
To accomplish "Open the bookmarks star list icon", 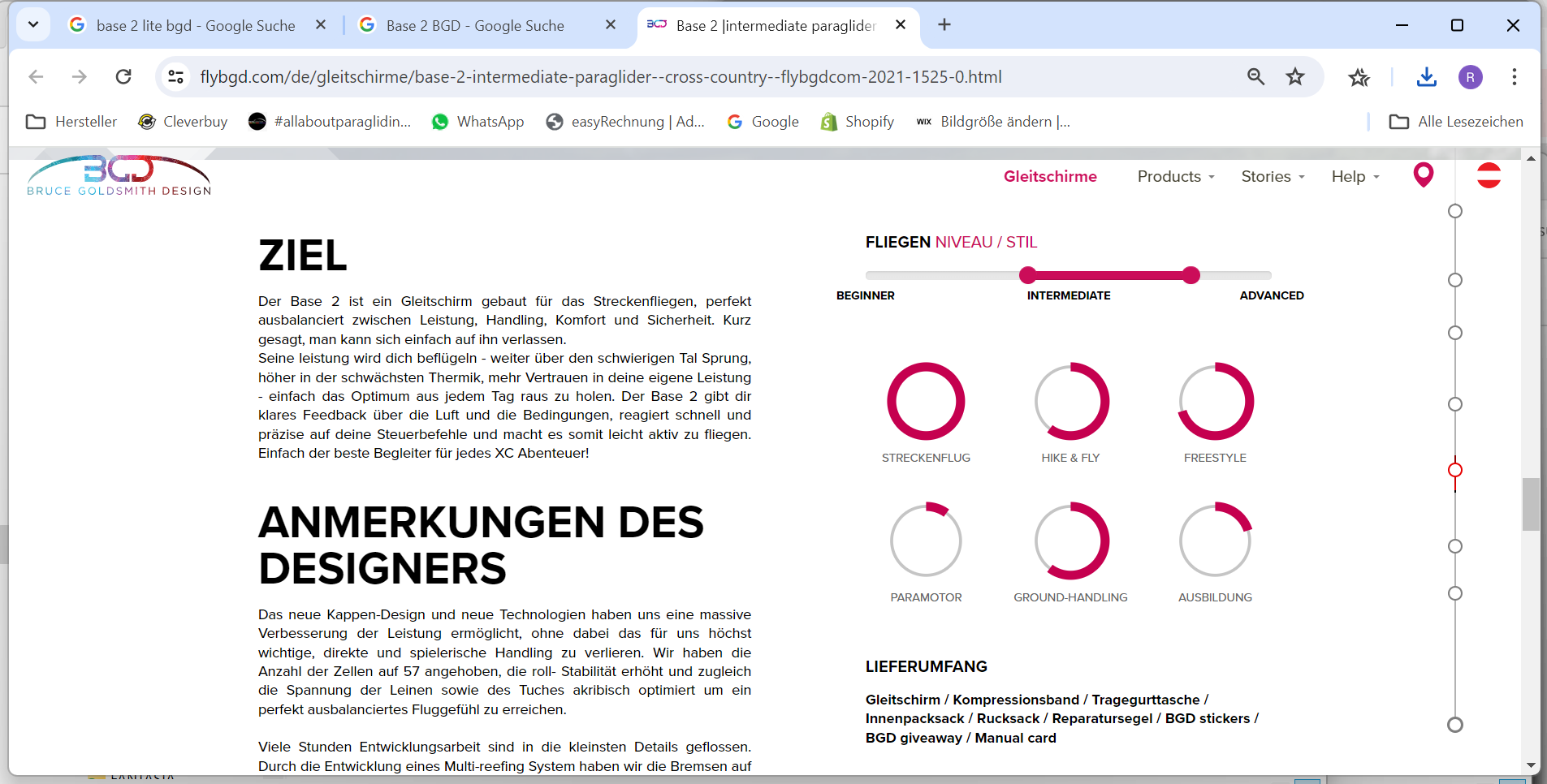I will [x=1359, y=77].
